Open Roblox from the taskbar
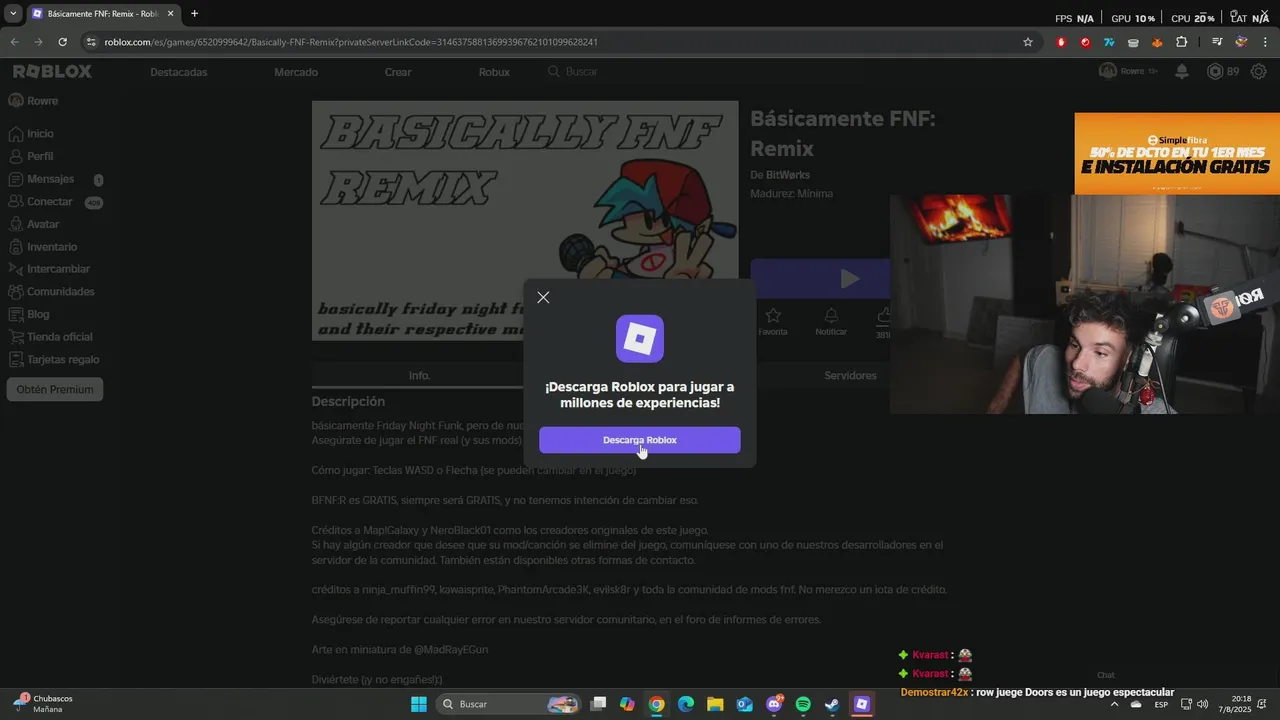 tap(861, 704)
